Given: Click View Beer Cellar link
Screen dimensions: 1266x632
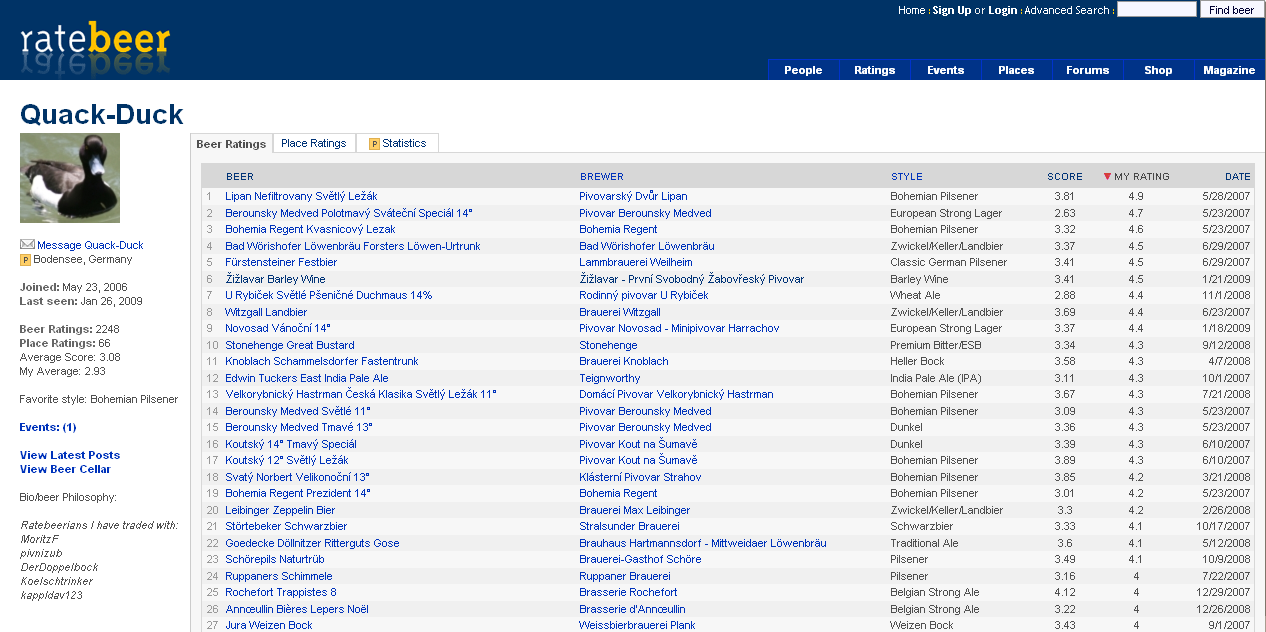Looking at the screenshot, I should (65, 469).
